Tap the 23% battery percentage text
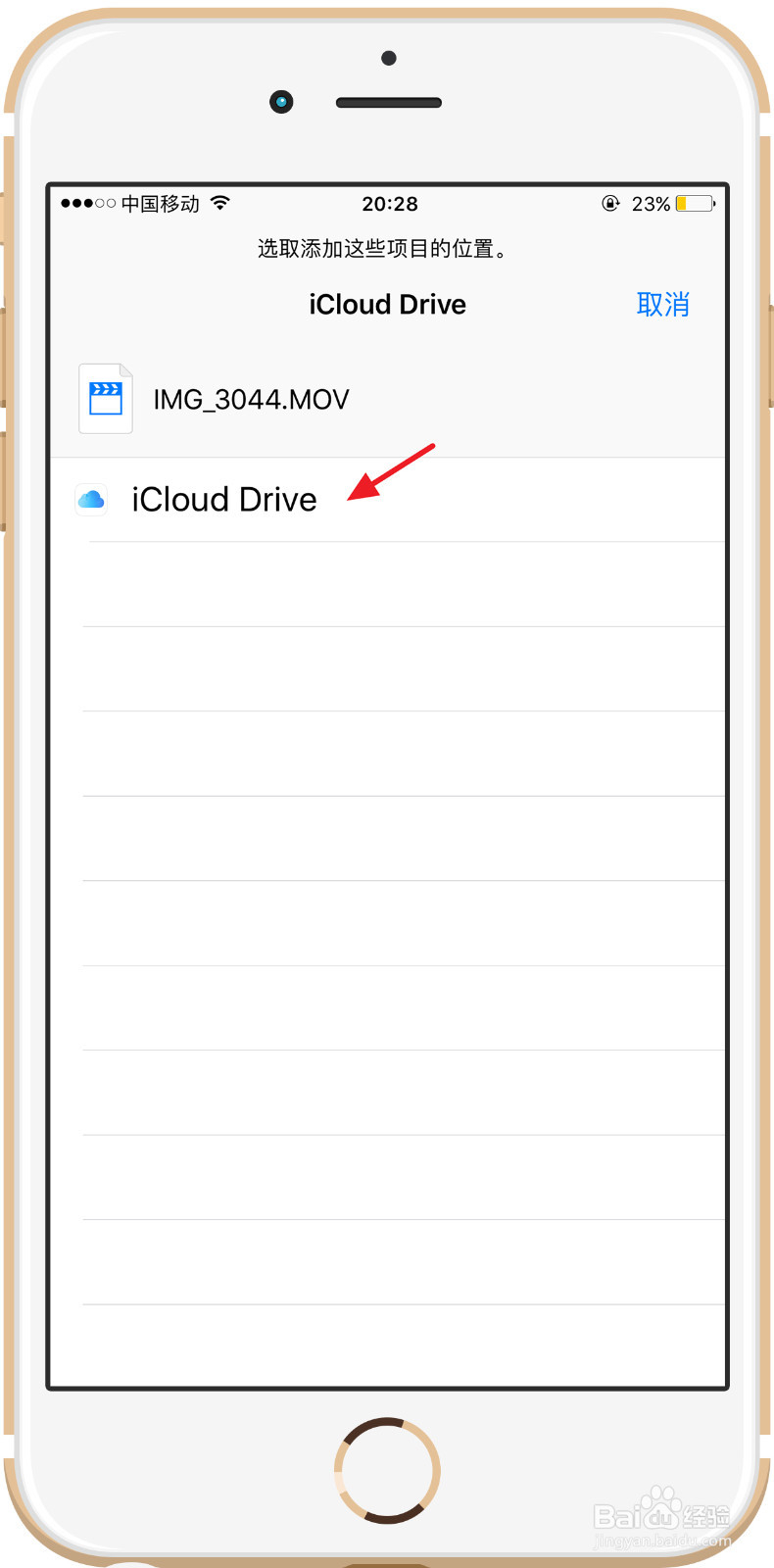Viewport: 774px width, 1568px height. (651, 204)
